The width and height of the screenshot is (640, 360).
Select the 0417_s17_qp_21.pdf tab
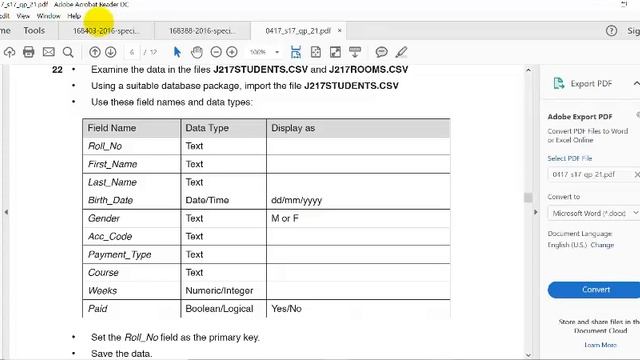pos(298,31)
